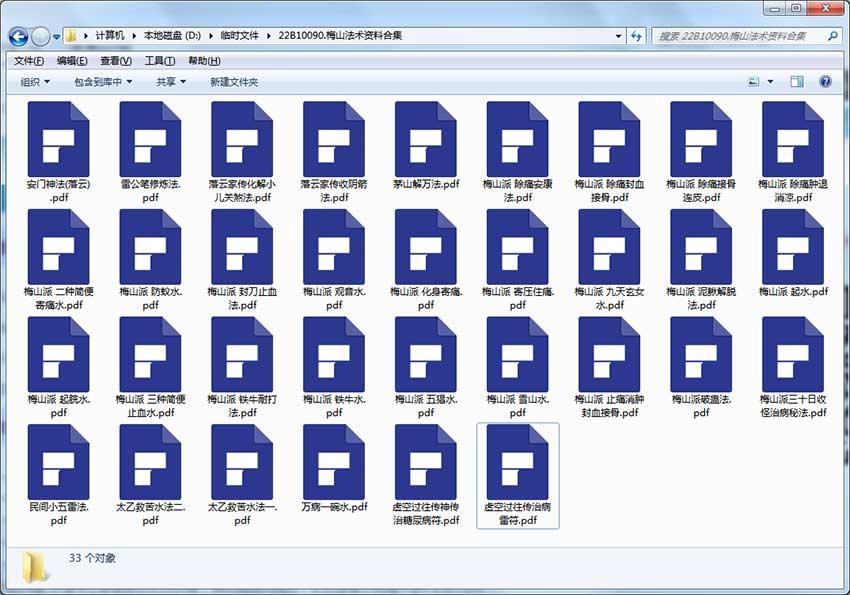Open recent pages dropdown arrow
850x595 pixels.
pos(56,37)
